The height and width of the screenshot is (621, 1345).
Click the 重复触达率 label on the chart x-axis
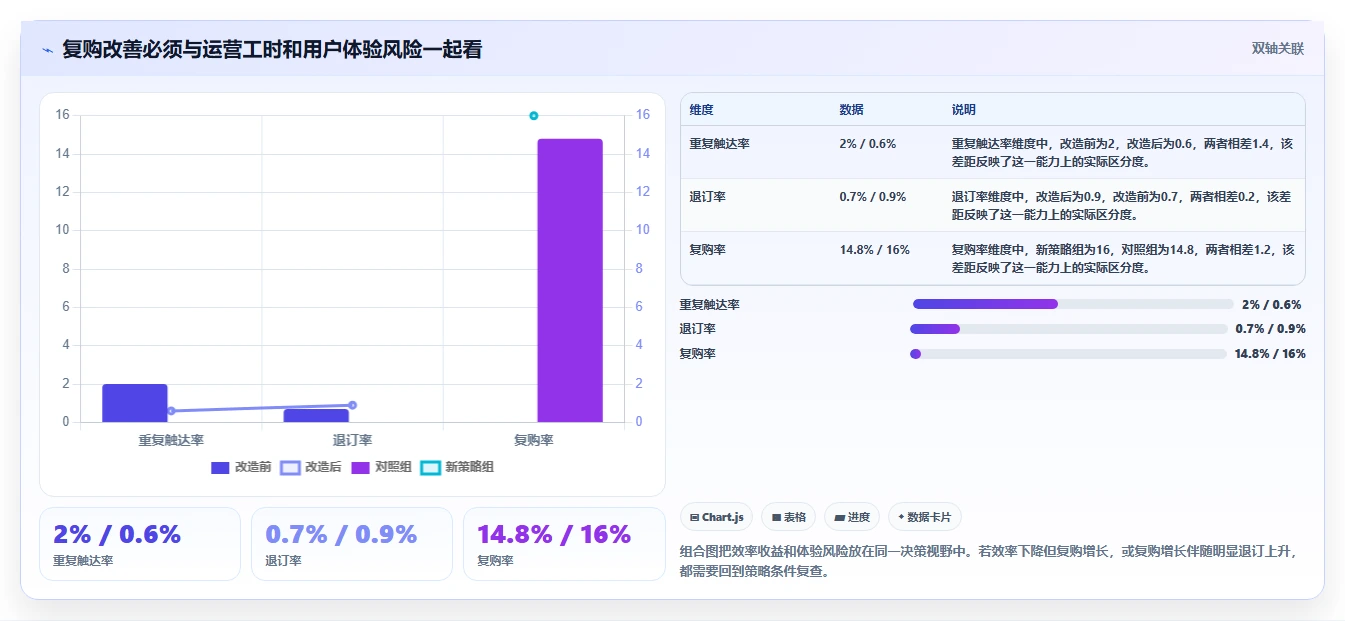pyautogui.click(x=171, y=440)
